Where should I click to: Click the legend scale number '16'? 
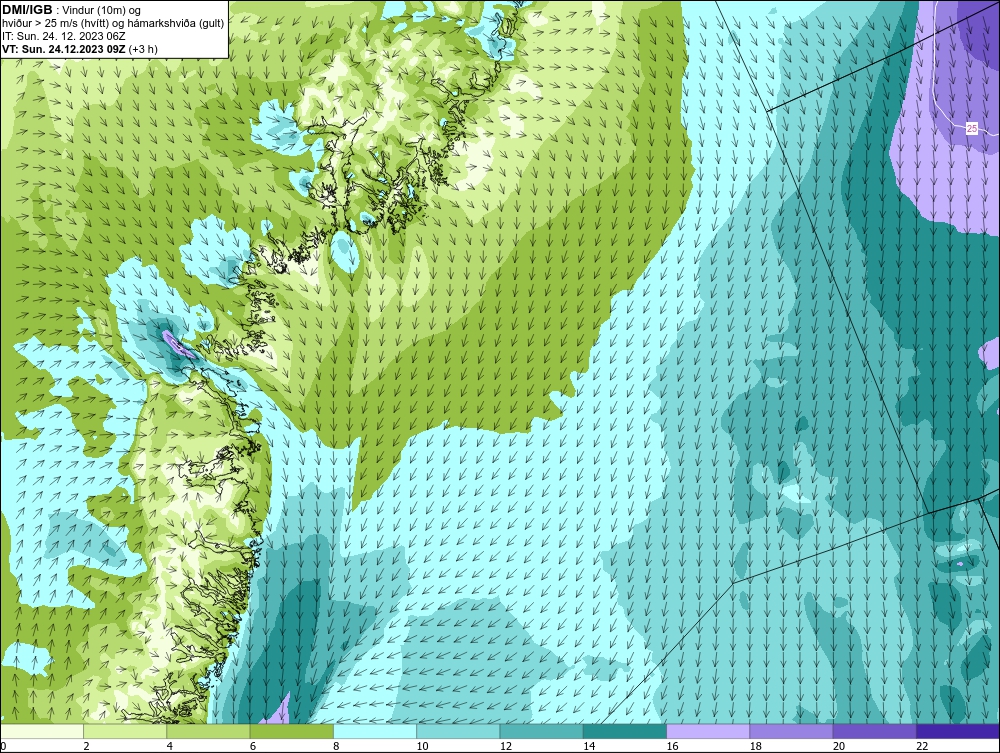672,747
